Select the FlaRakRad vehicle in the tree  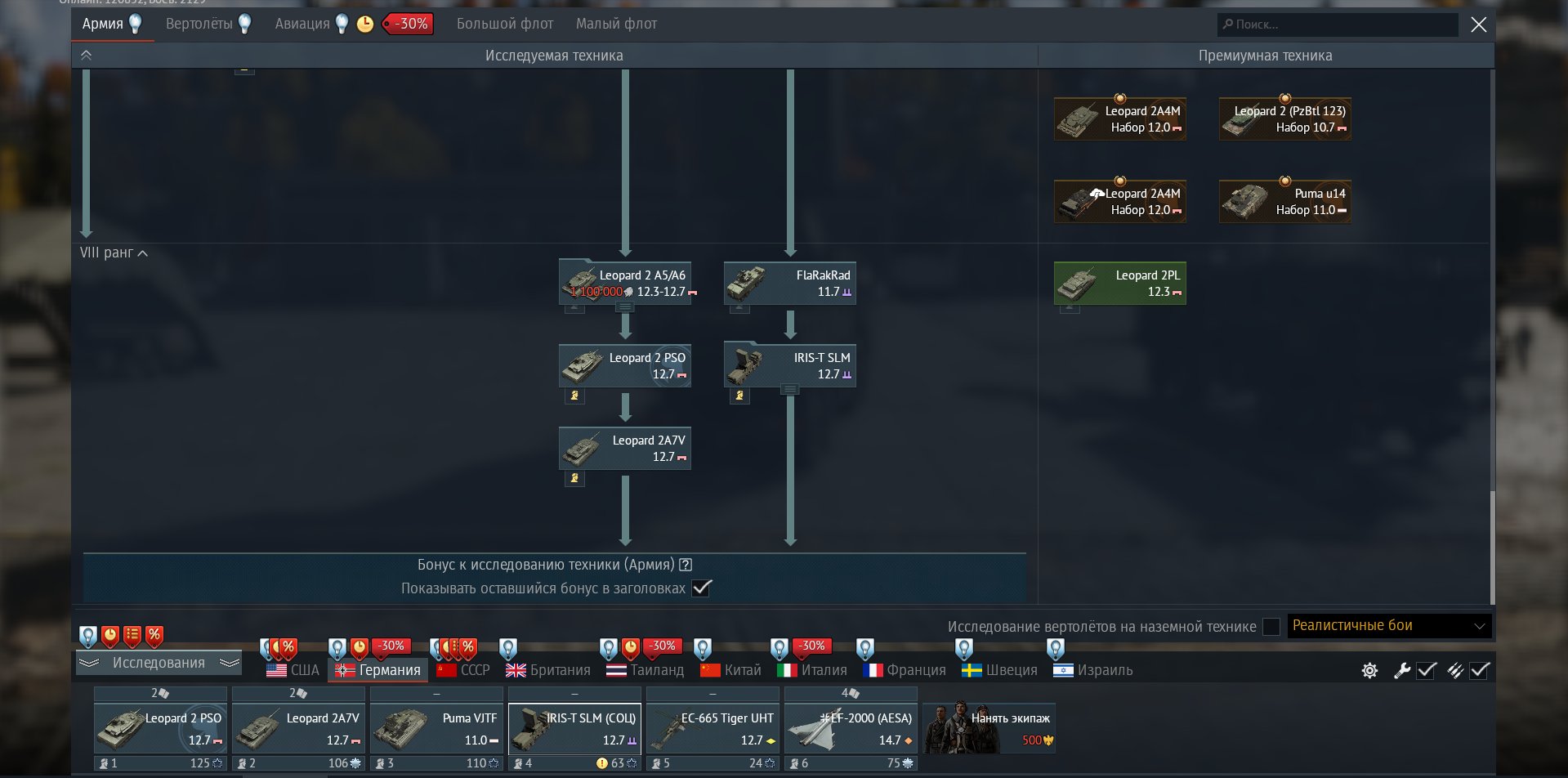point(790,283)
